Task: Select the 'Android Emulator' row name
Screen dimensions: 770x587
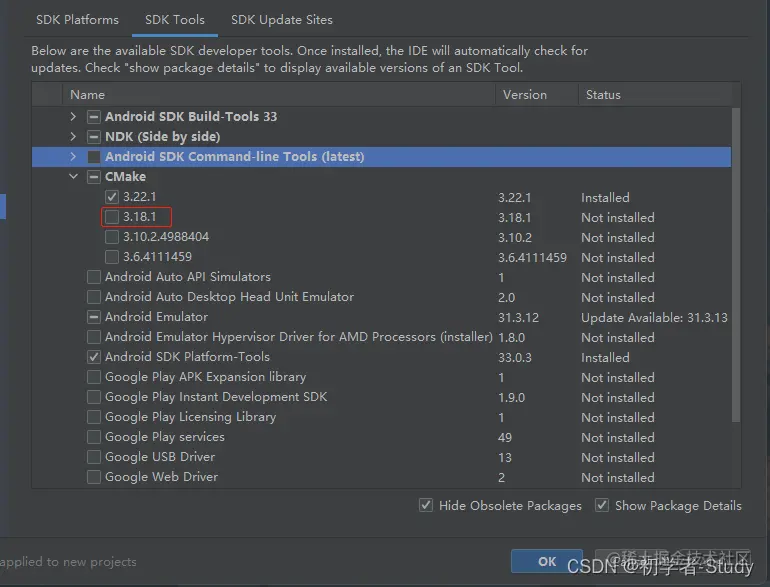Action: coord(156,317)
